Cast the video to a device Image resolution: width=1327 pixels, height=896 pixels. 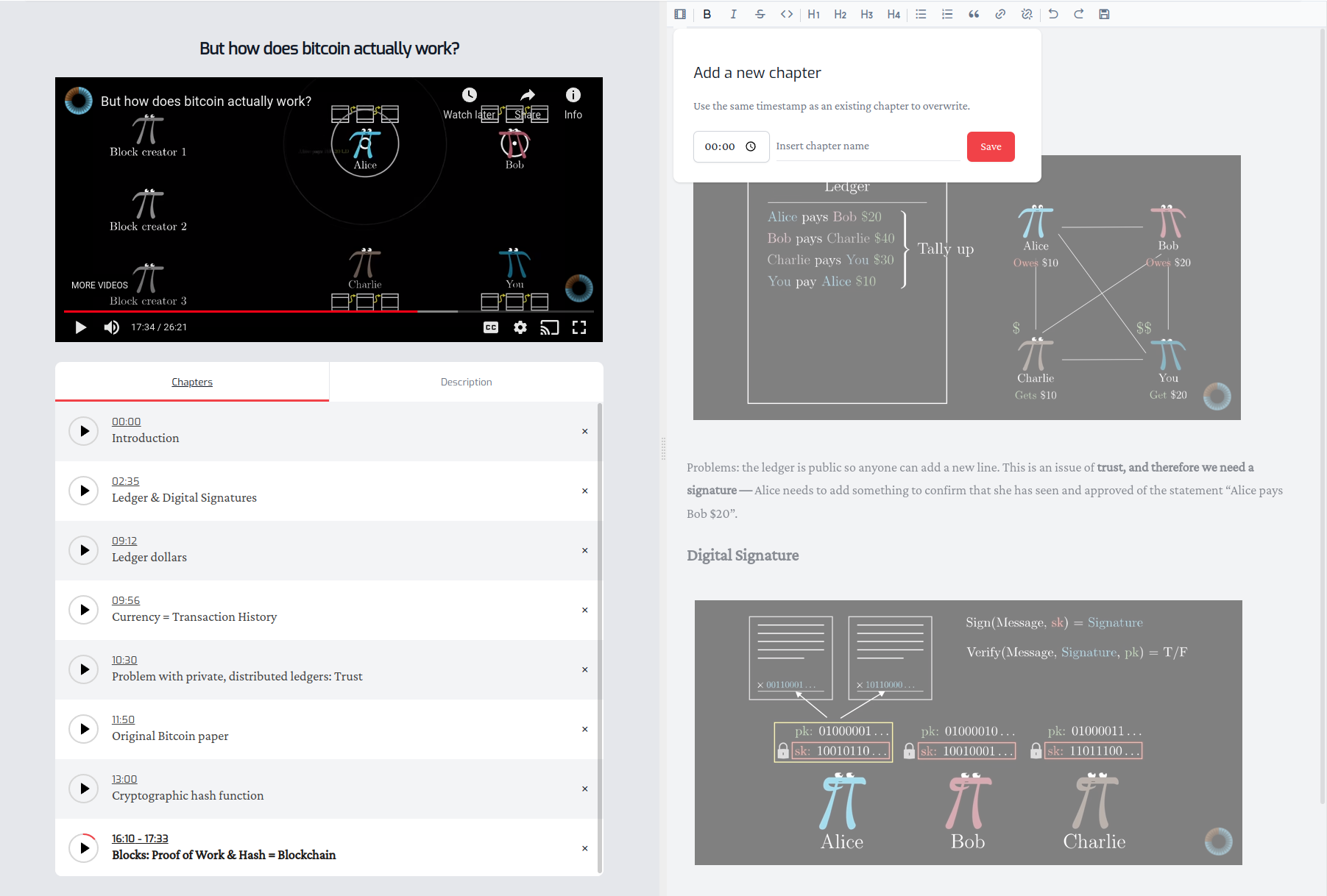550,327
